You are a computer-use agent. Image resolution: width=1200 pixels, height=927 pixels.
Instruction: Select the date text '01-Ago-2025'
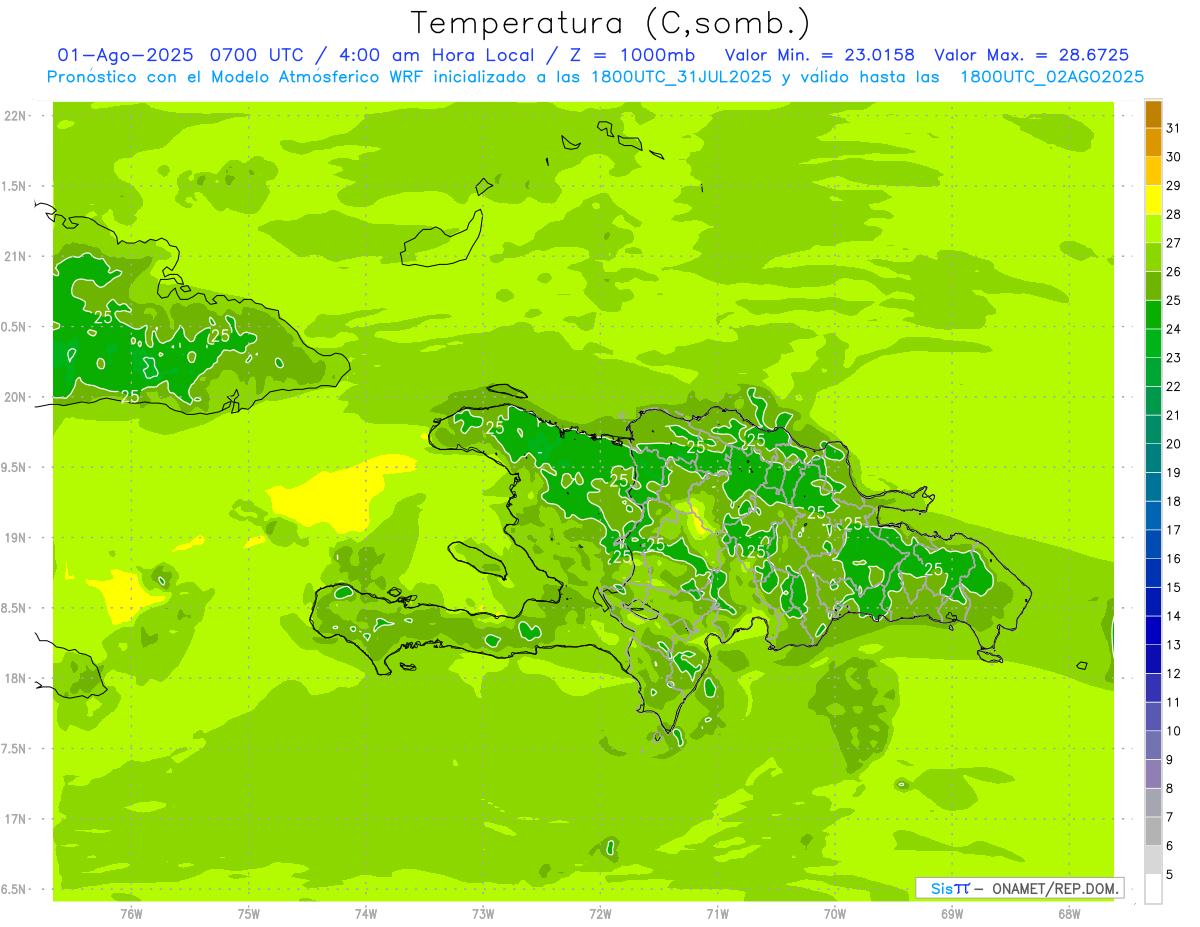pyautogui.click(x=126, y=55)
